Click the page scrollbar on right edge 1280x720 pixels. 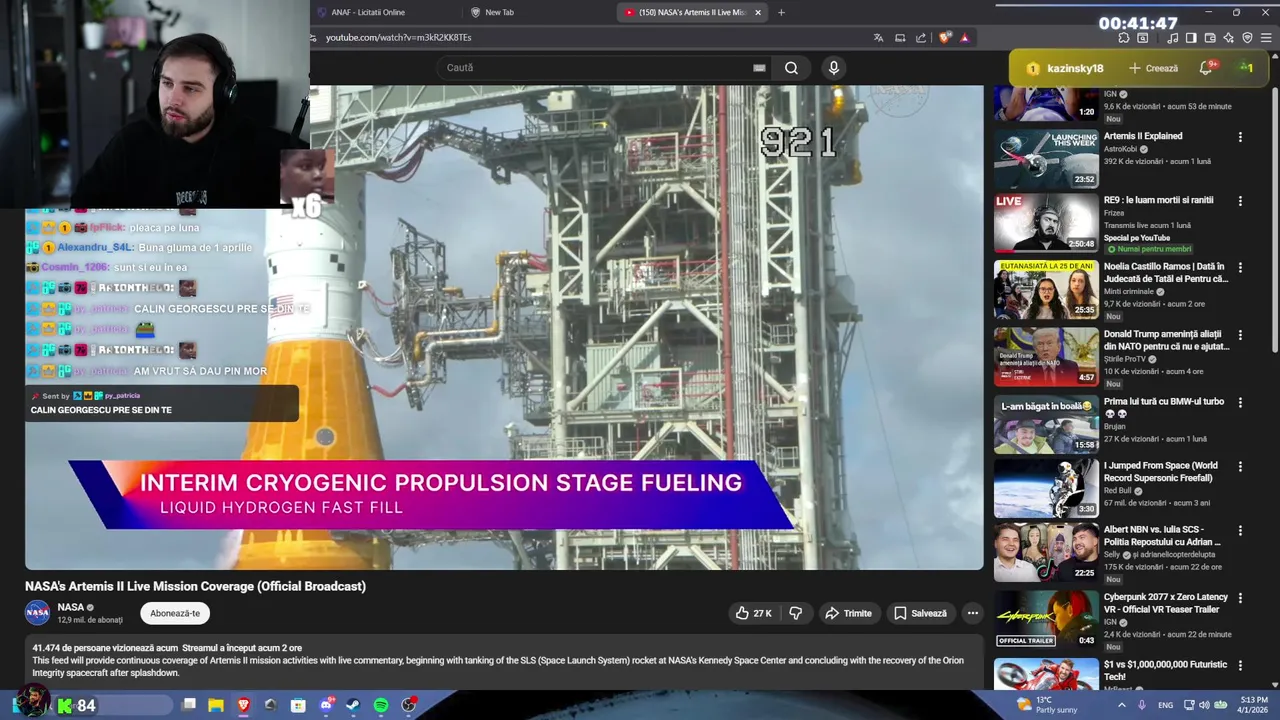(x=1274, y=220)
